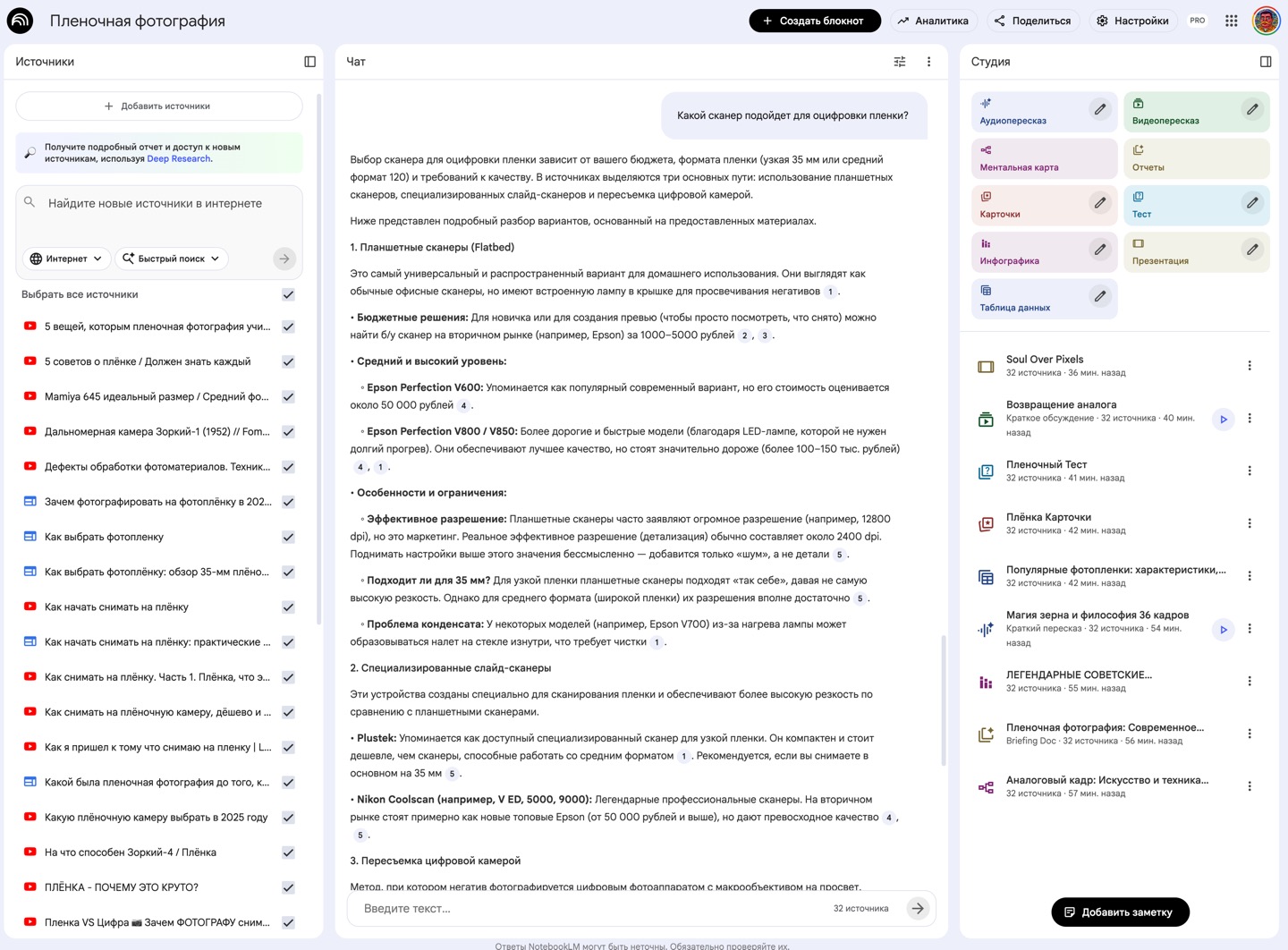Screen dimensions: 1288x950
Task: Submit the web source search arrow
Action: 284,259
